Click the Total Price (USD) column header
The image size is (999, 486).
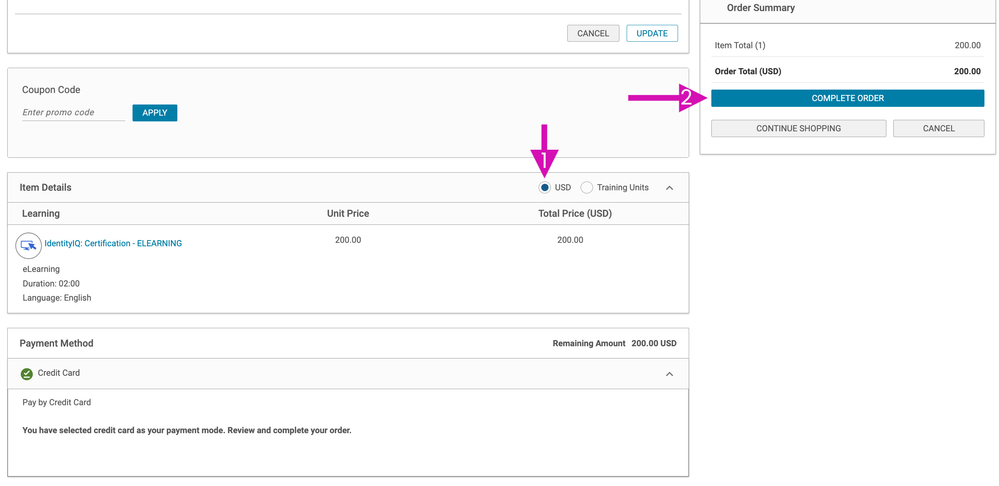pos(574,214)
